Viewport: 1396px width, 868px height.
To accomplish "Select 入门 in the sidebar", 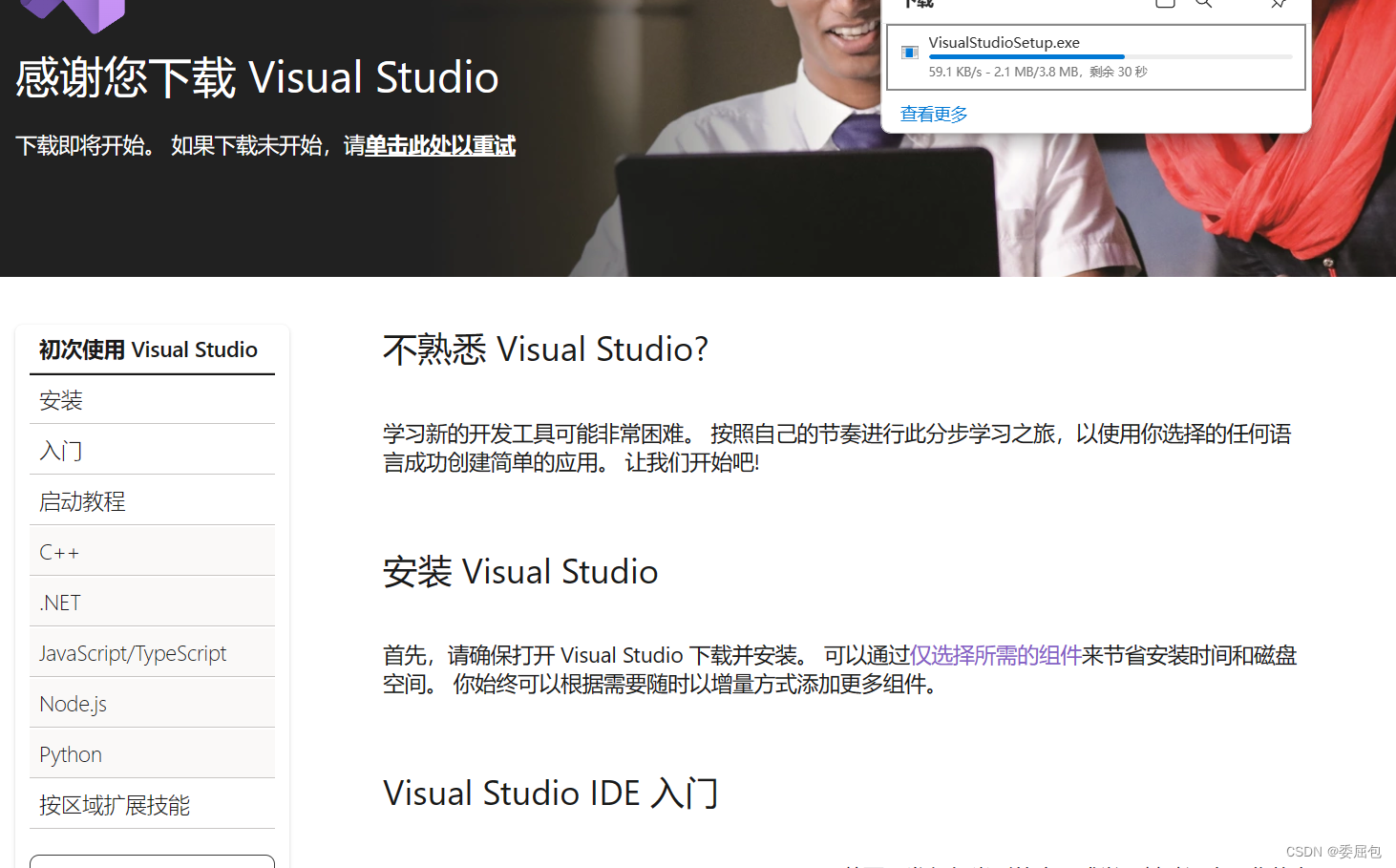I will [60, 450].
